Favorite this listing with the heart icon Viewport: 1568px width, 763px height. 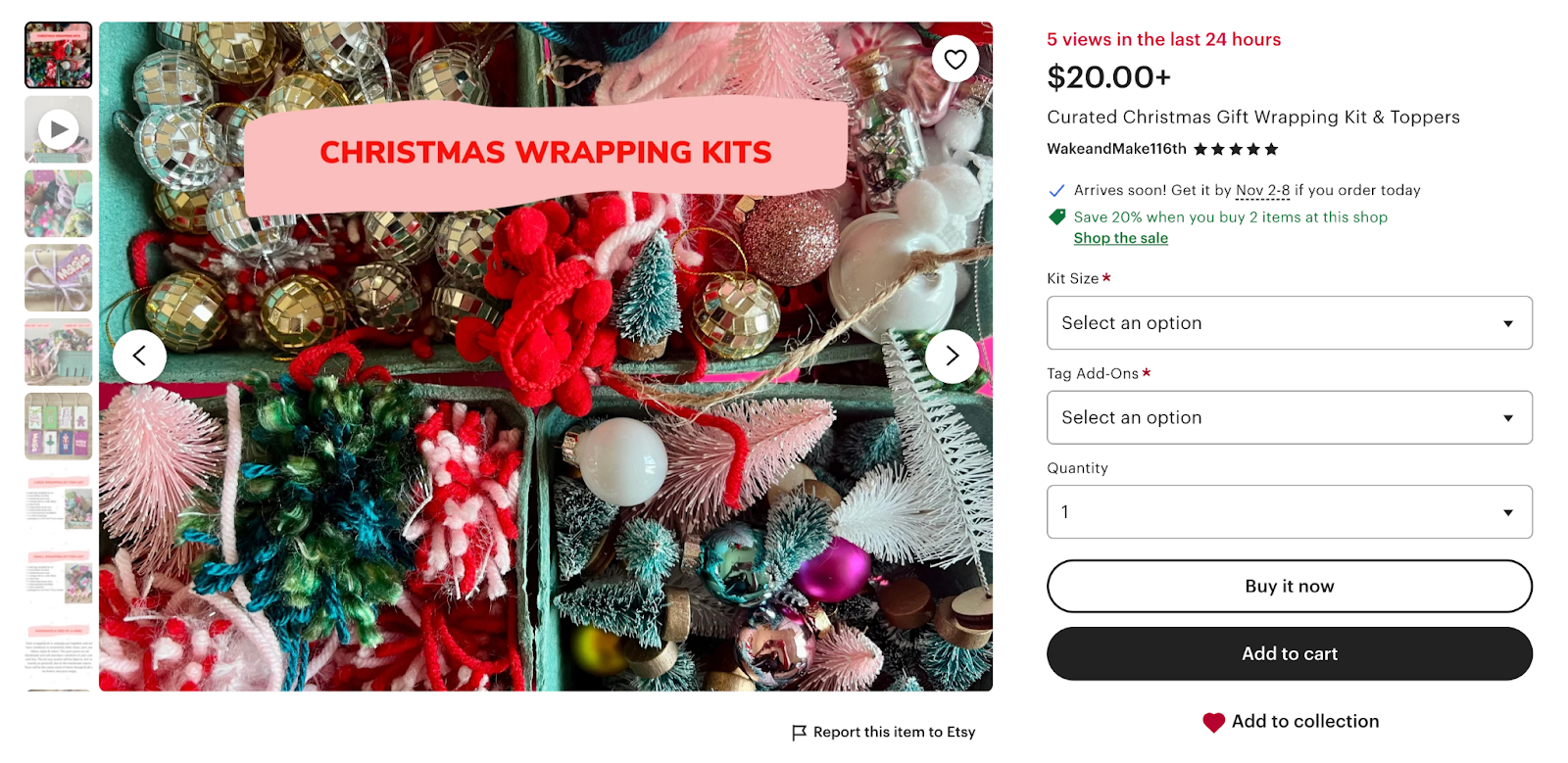pyautogui.click(x=954, y=59)
